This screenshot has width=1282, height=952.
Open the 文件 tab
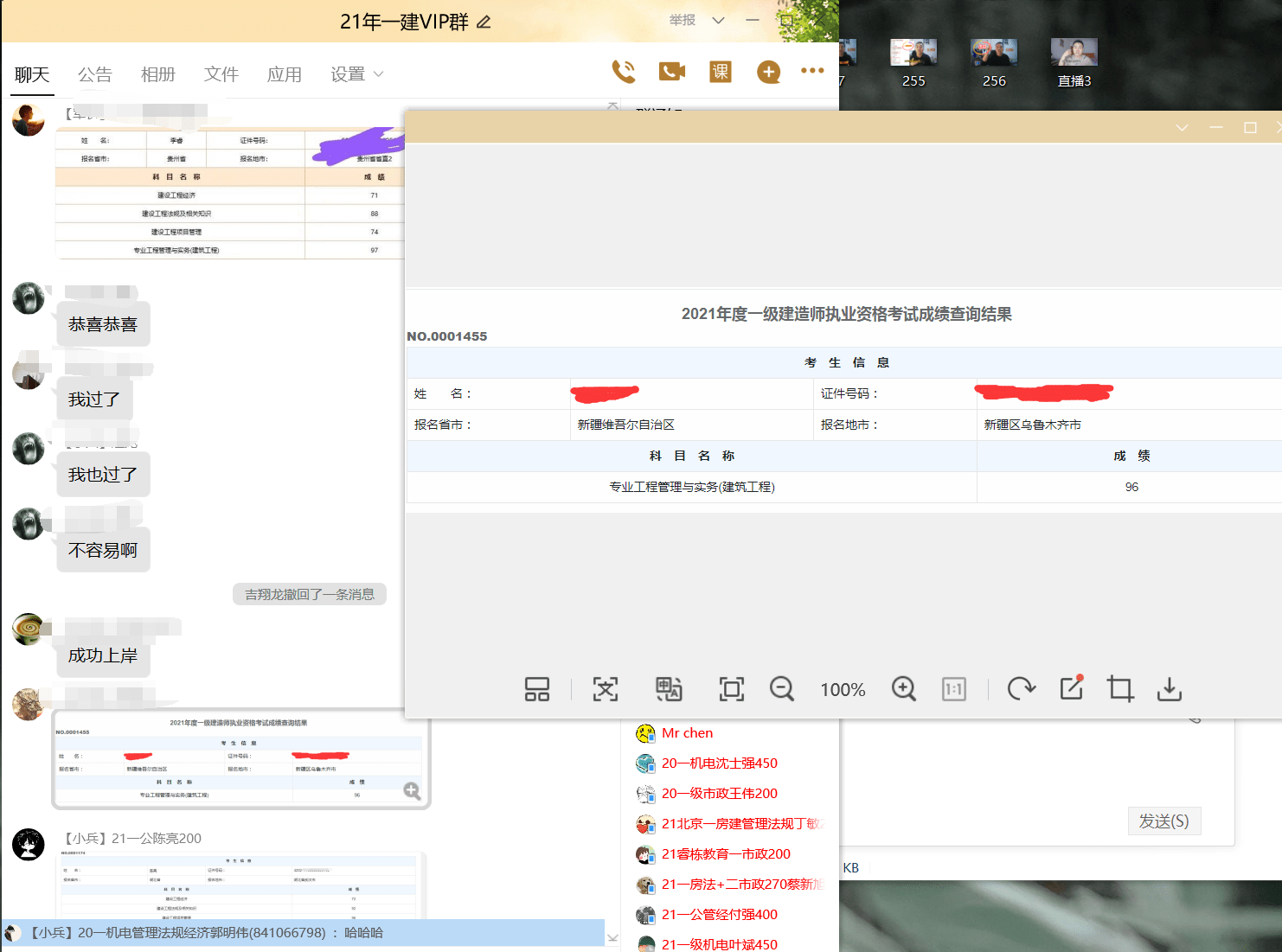221,75
